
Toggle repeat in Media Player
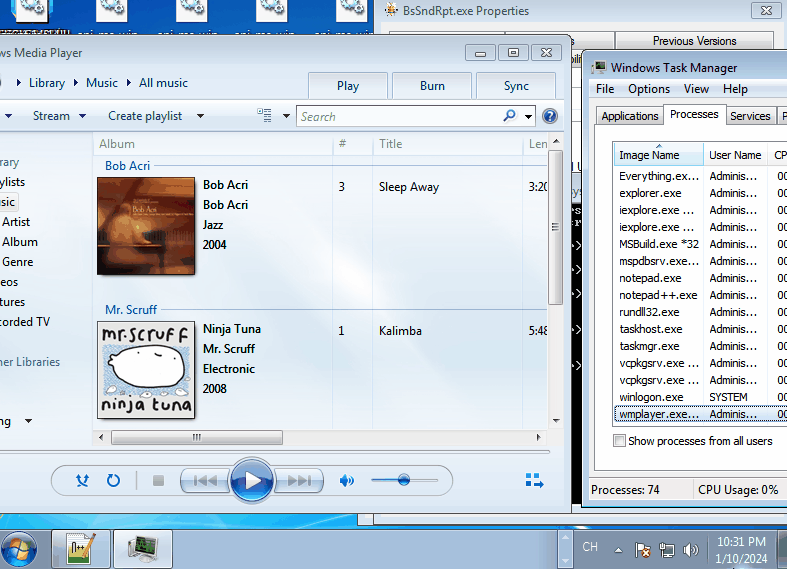pos(113,481)
